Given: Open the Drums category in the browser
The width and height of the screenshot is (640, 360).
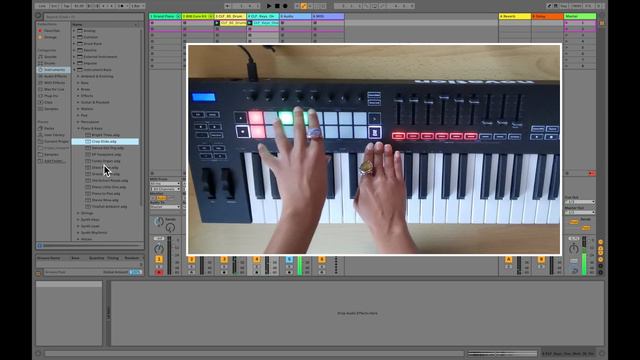Looking at the screenshot, I should [49, 63].
